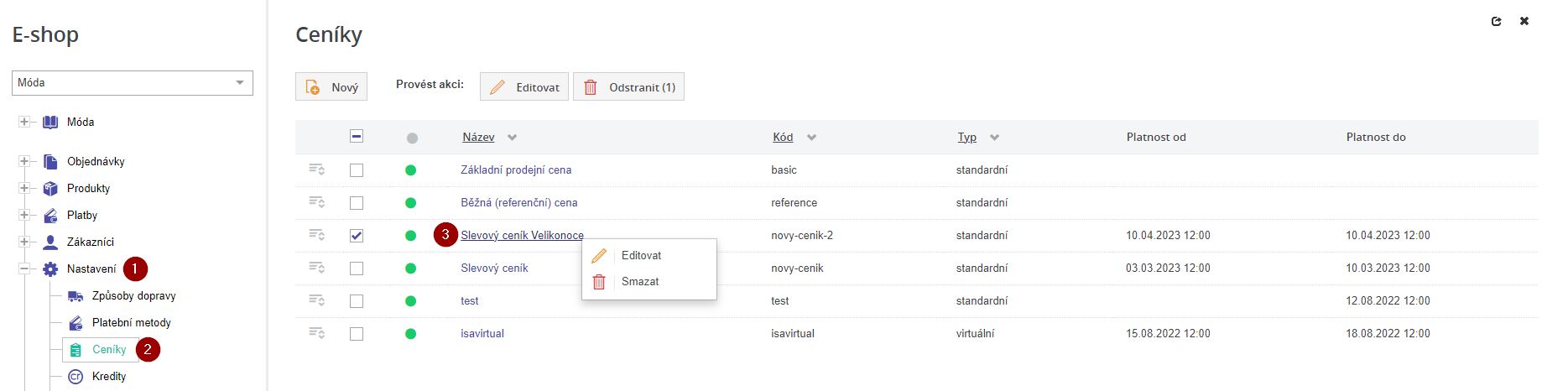
Task: Click the Způsoby dopravy truck icon
Action: pyautogui.click(x=76, y=296)
